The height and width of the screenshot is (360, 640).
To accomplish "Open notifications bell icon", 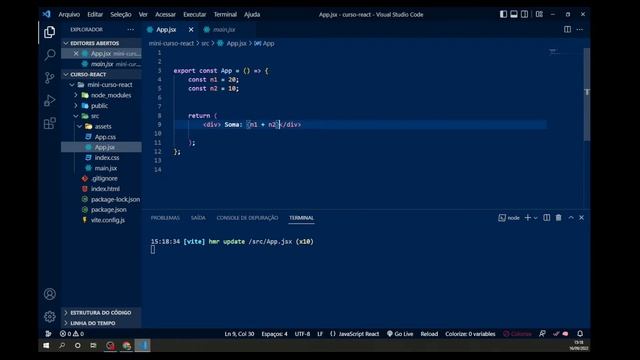I will 580,333.
